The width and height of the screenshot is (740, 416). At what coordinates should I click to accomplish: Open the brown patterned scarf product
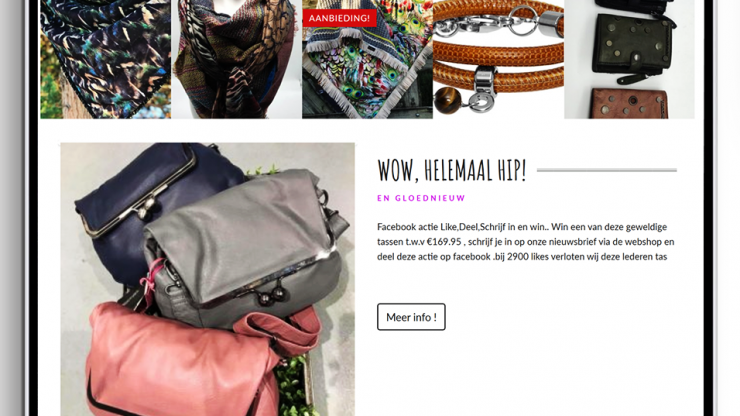[236, 59]
